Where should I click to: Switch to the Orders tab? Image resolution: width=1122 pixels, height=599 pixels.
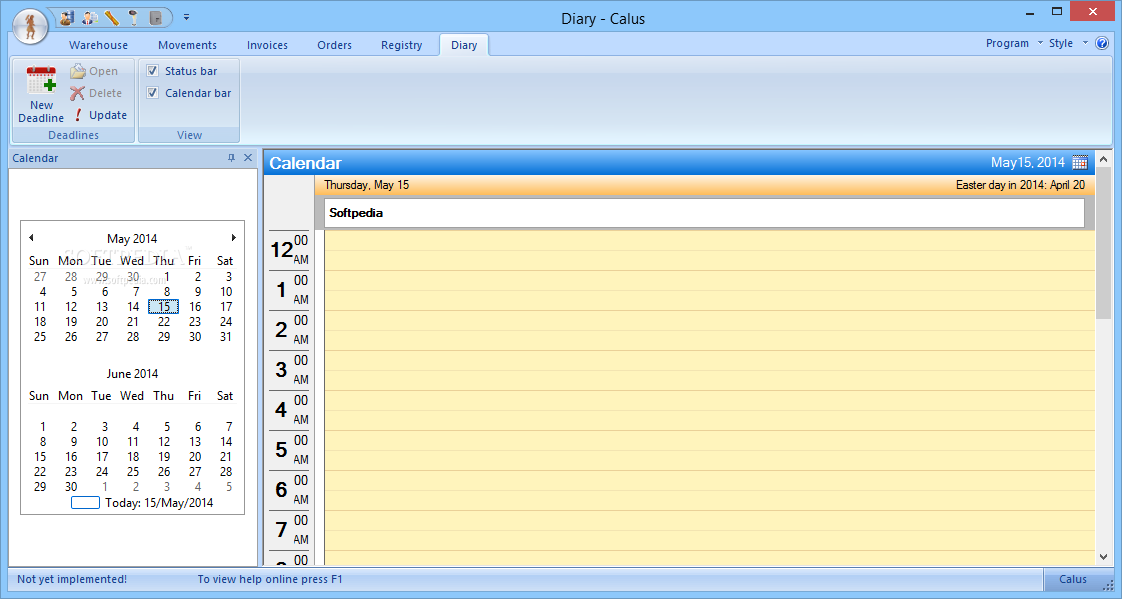coord(334,45)
